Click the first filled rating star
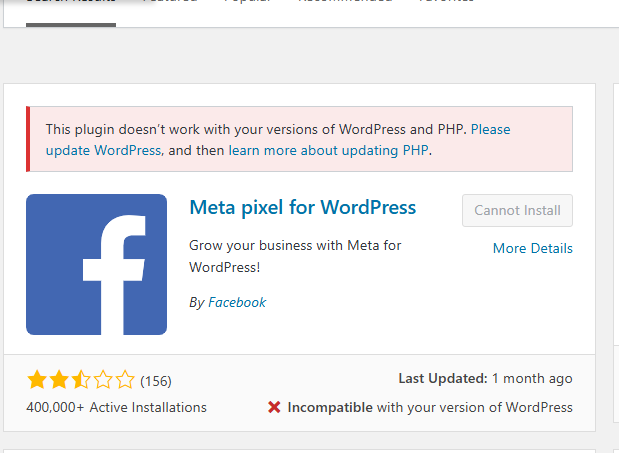Screen dimensions: 619x453 pyautogui.click(x=37, y=380)
